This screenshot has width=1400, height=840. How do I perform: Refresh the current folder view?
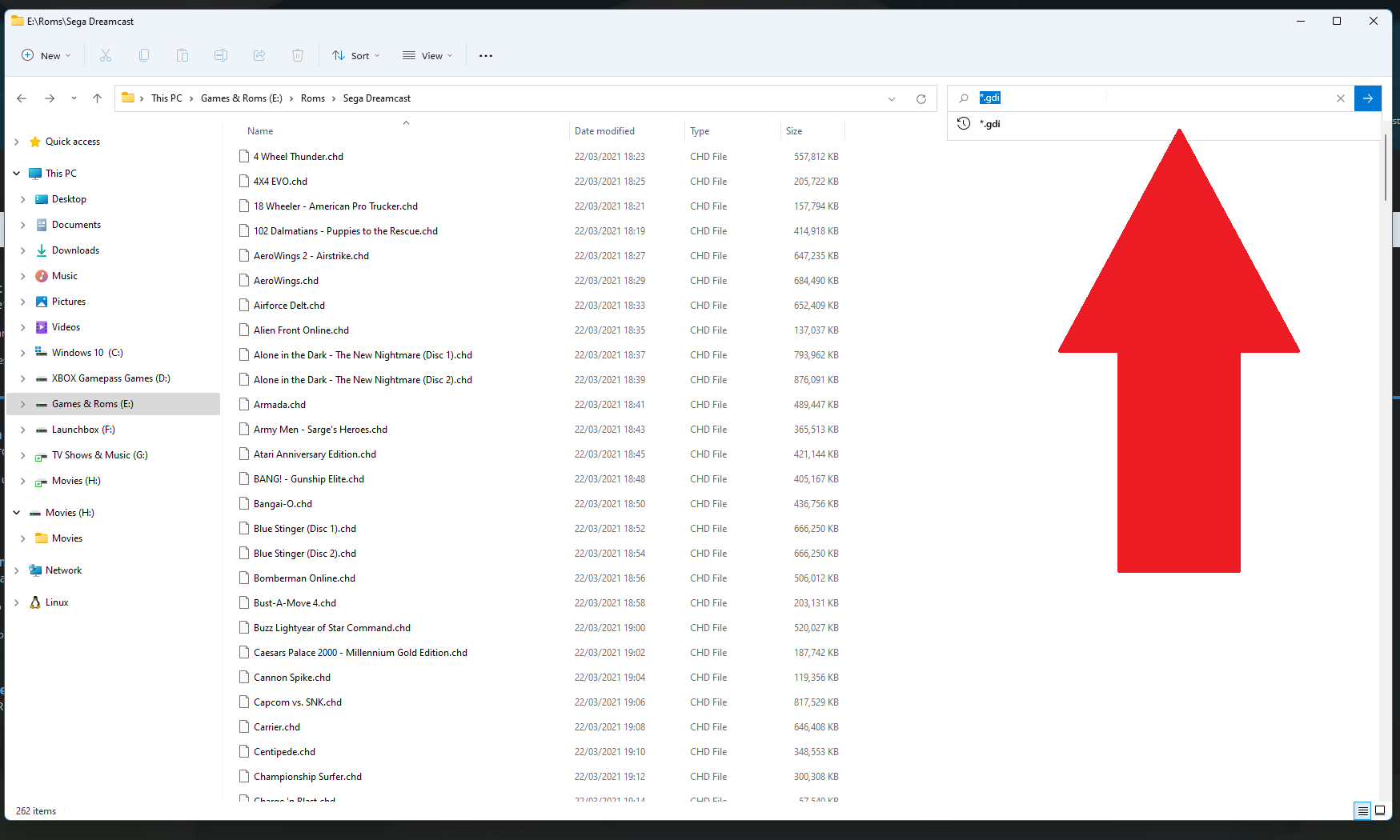pyautogui.click(x=921, y=99)
